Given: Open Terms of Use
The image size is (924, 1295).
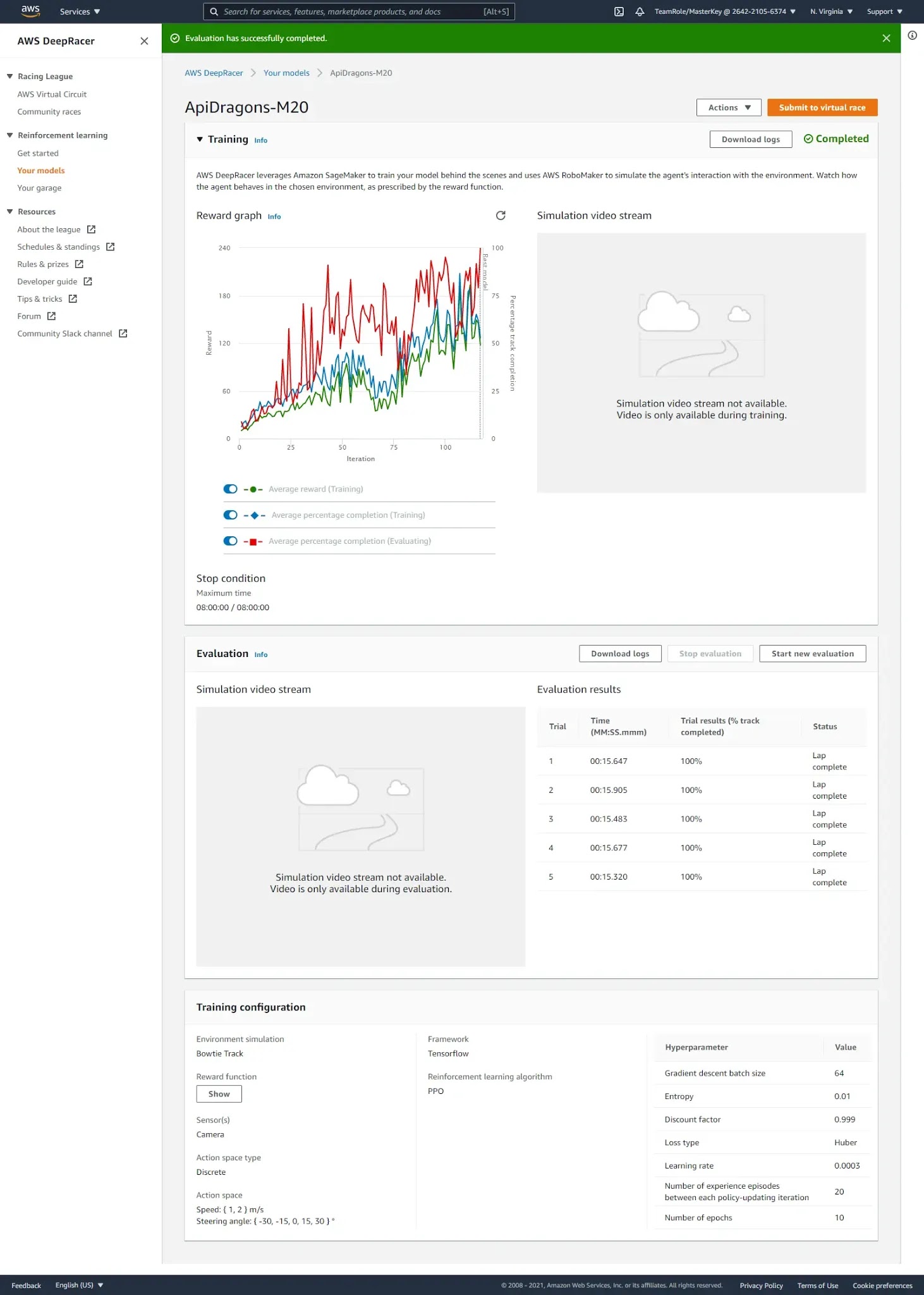Looking at the screenshot, I should click(x=817, y=1286).
